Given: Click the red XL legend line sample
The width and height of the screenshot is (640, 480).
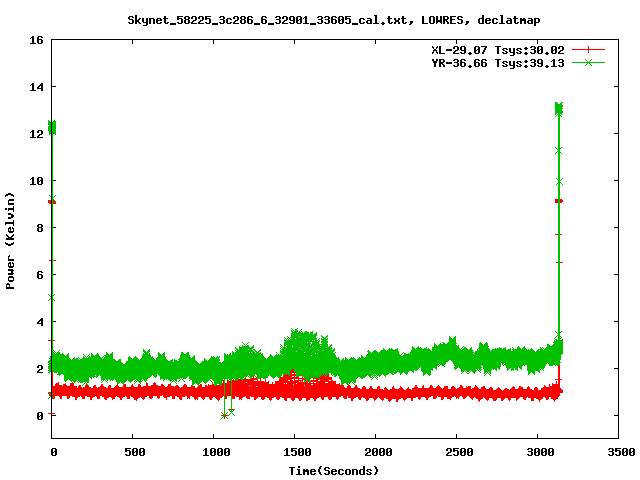Looking at the screenshot, I should [588, 50].
